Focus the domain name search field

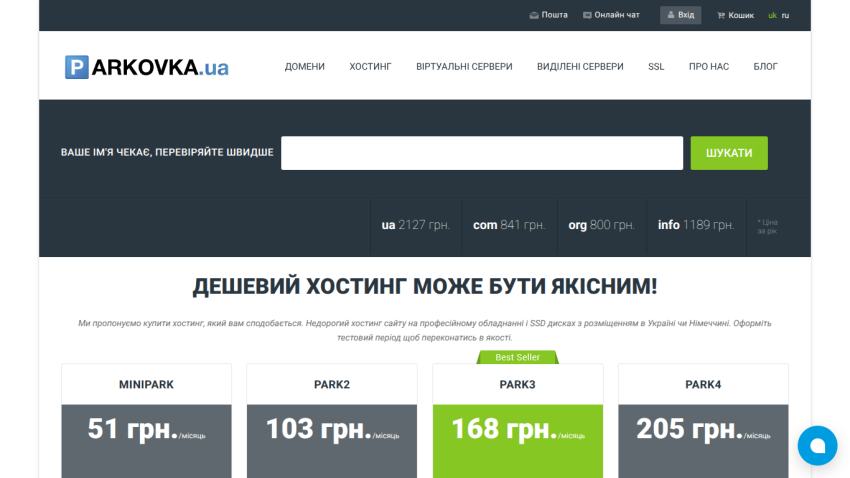(x=482, y=153)
